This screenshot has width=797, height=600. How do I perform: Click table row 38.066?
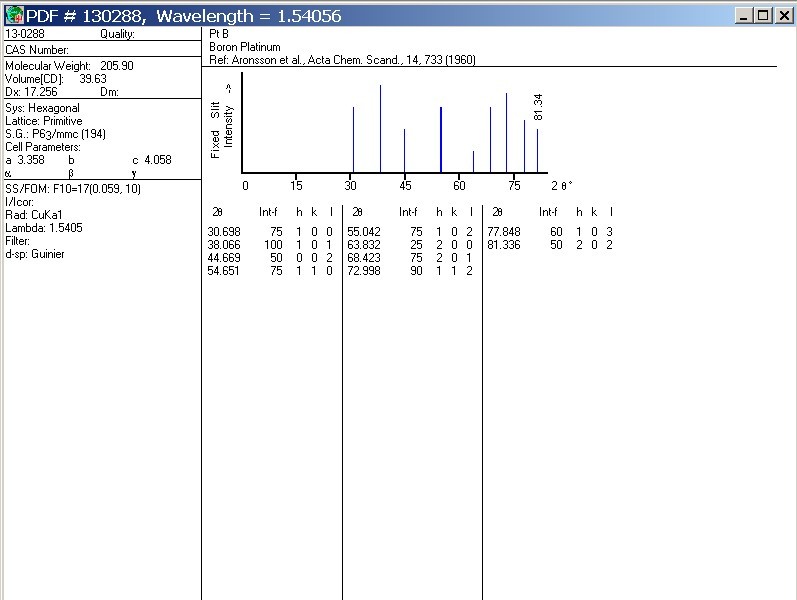click(270, 245)
